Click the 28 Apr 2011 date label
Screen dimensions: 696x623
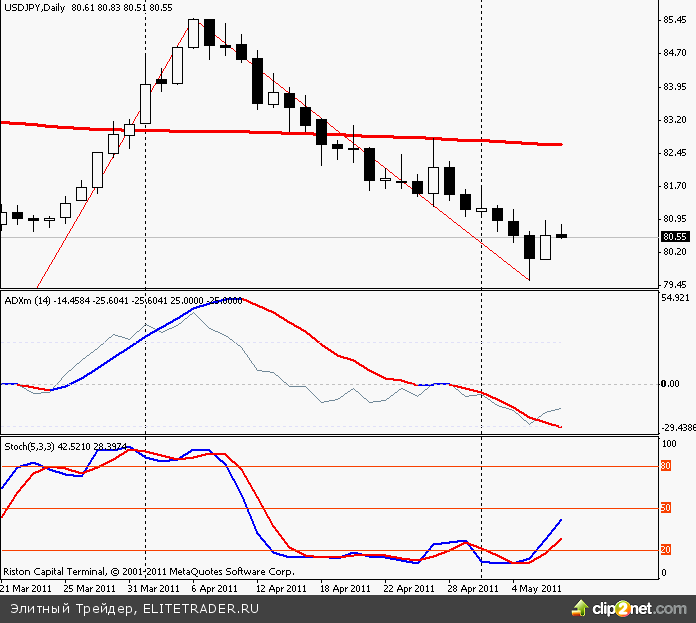[474, 588]
